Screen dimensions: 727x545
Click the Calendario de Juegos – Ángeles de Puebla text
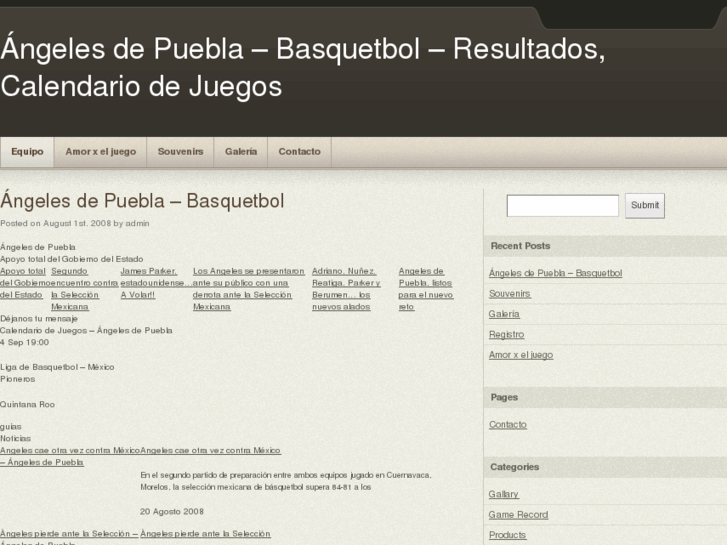click(x=86, y=331)
